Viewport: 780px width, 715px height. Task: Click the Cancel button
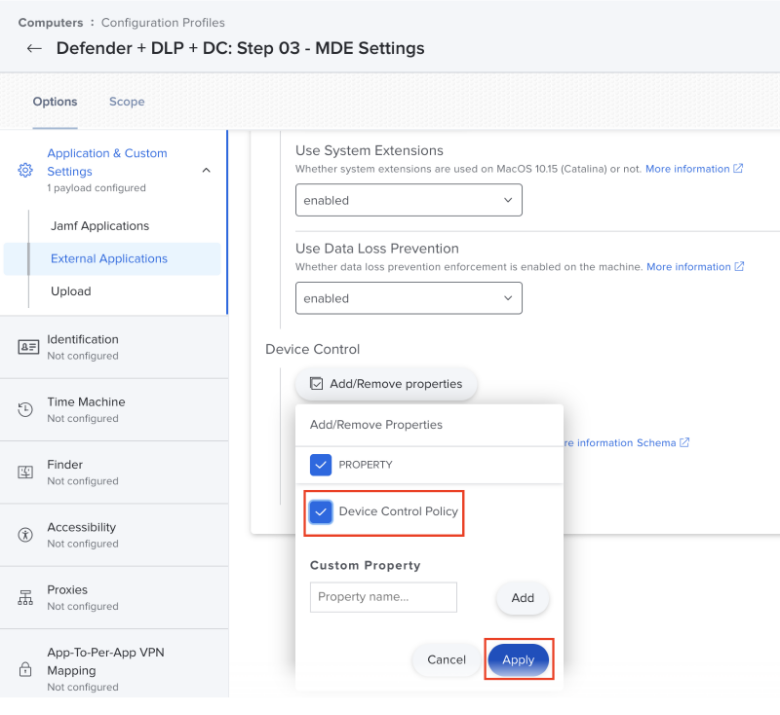pyautogui.click(x=446, y=660)
